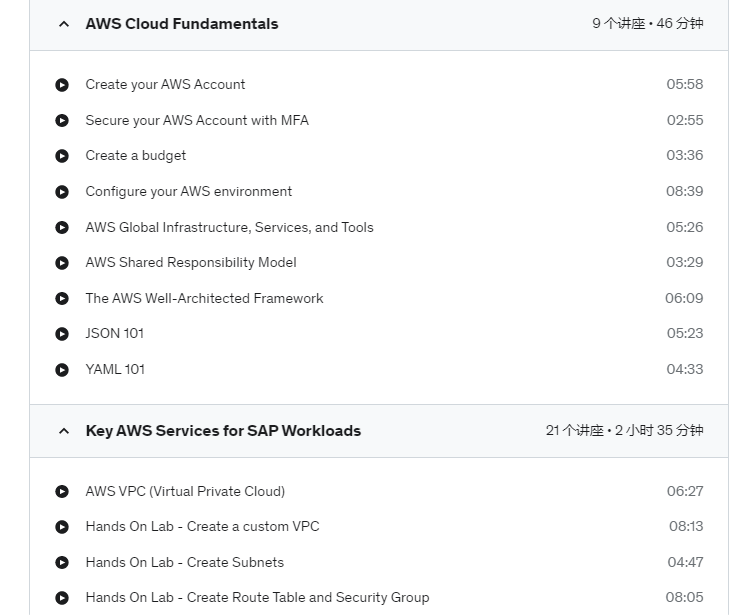Click the 21 个讲座 • 2 小时 35 分钟 summary
746x615 pixels.
point(624,430)
